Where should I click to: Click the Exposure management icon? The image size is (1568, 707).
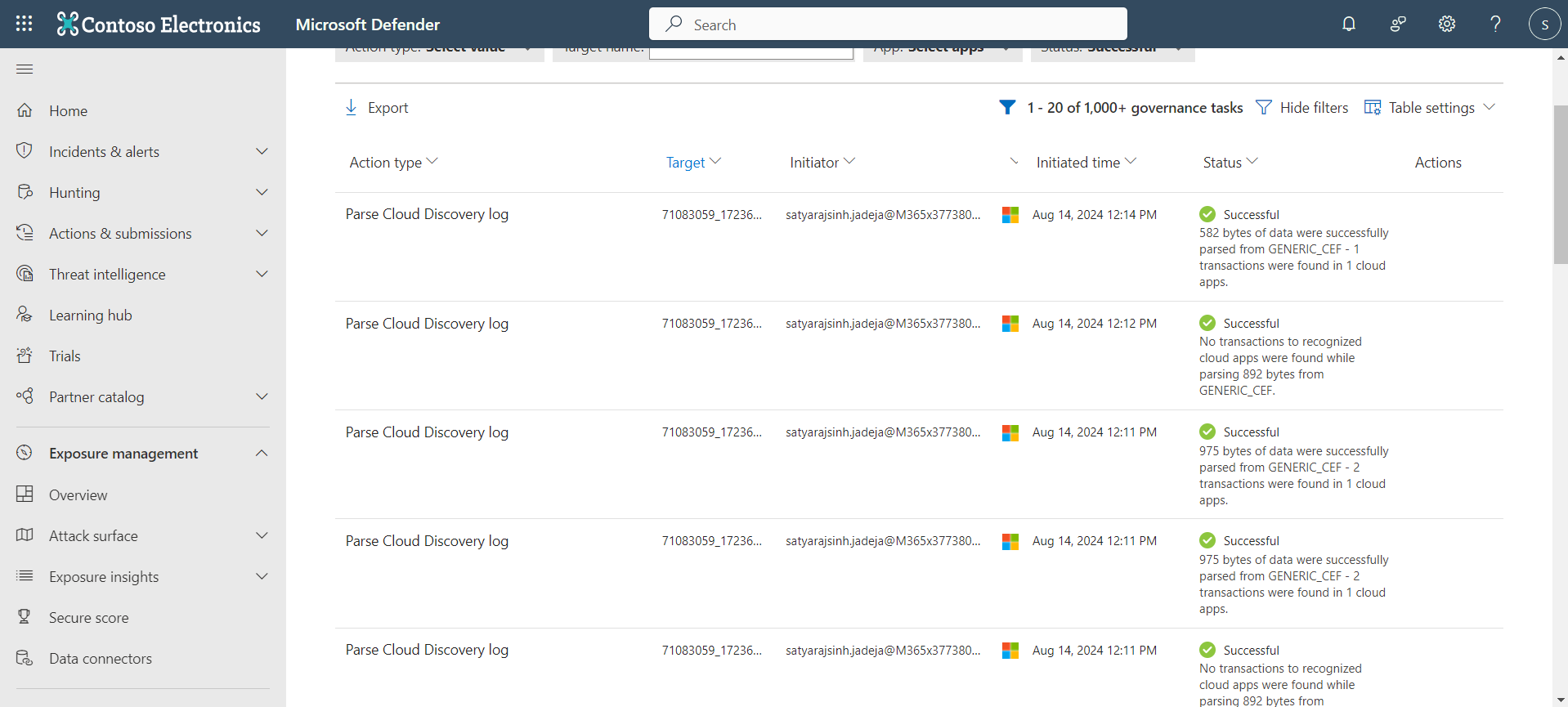25,452
